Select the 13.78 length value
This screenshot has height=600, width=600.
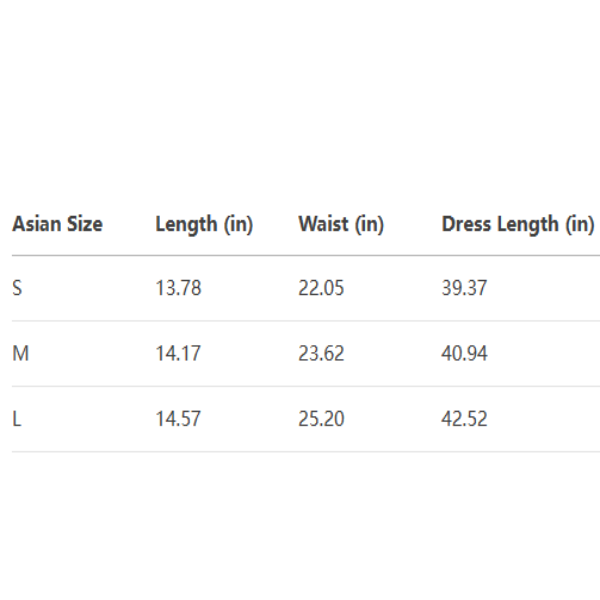coord(178,288)
